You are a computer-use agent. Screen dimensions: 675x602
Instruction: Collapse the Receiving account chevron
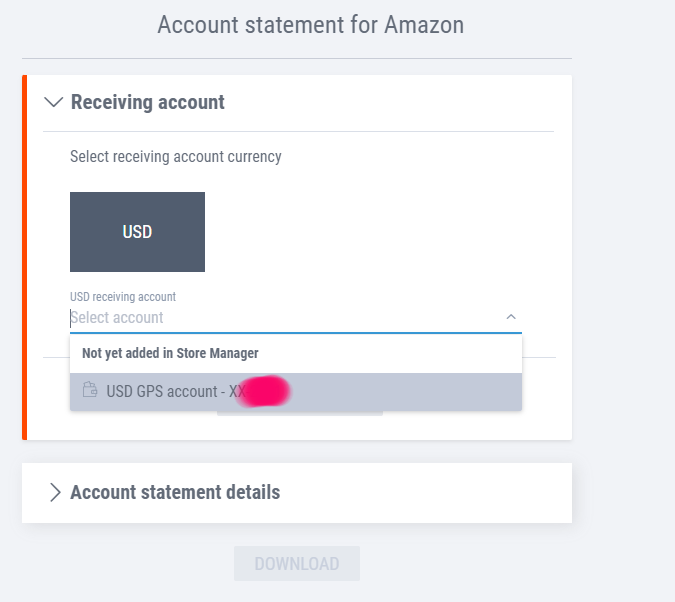pos(54,102)
